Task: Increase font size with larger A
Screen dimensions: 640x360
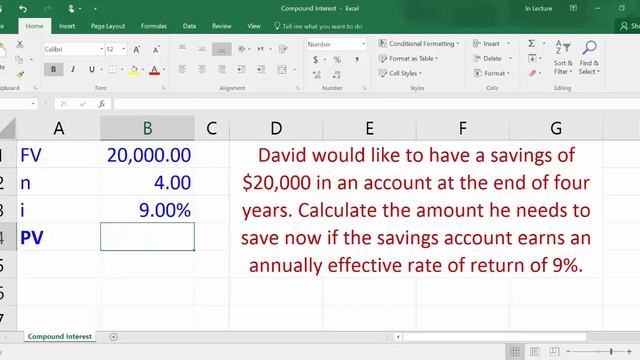Action: (137, 49)
